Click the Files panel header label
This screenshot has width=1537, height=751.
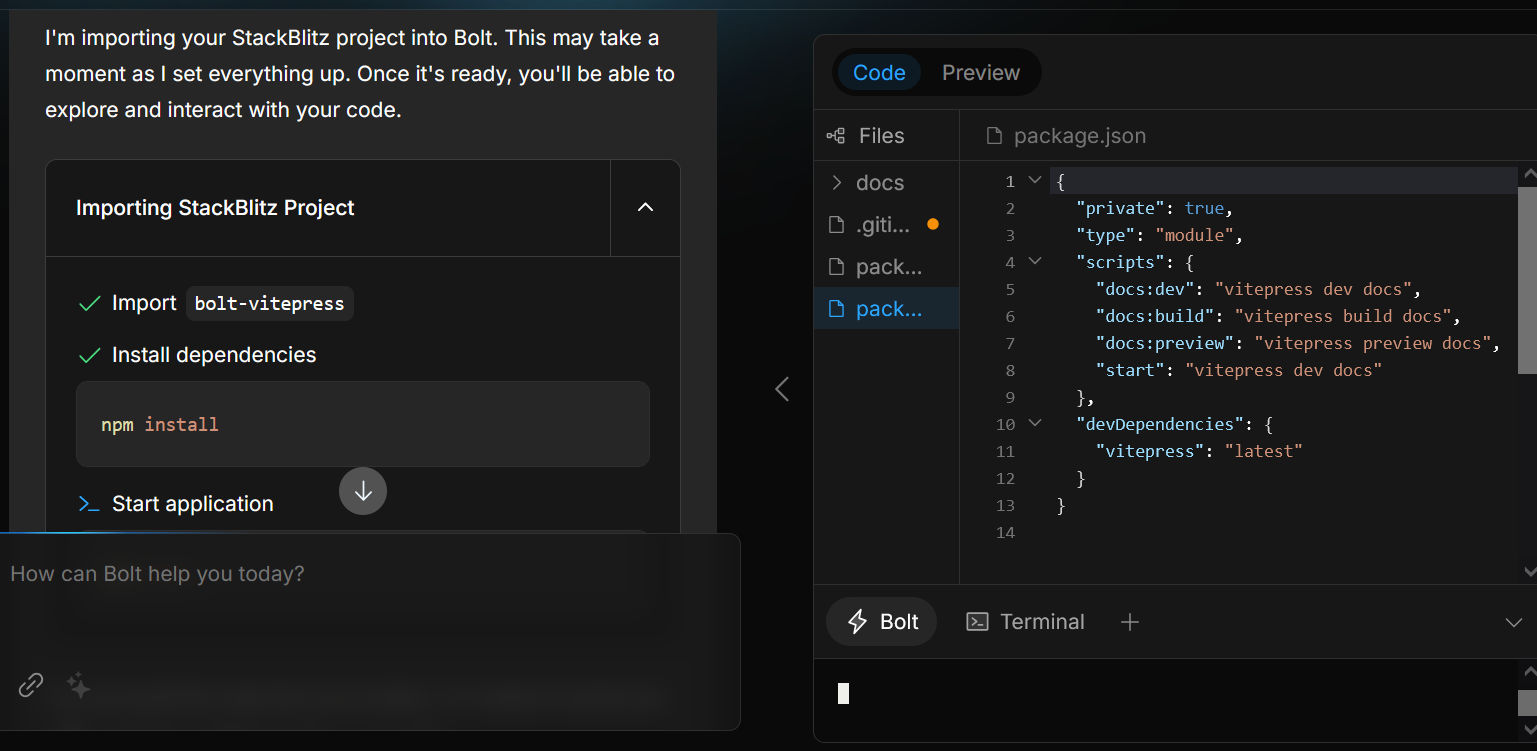881,136
